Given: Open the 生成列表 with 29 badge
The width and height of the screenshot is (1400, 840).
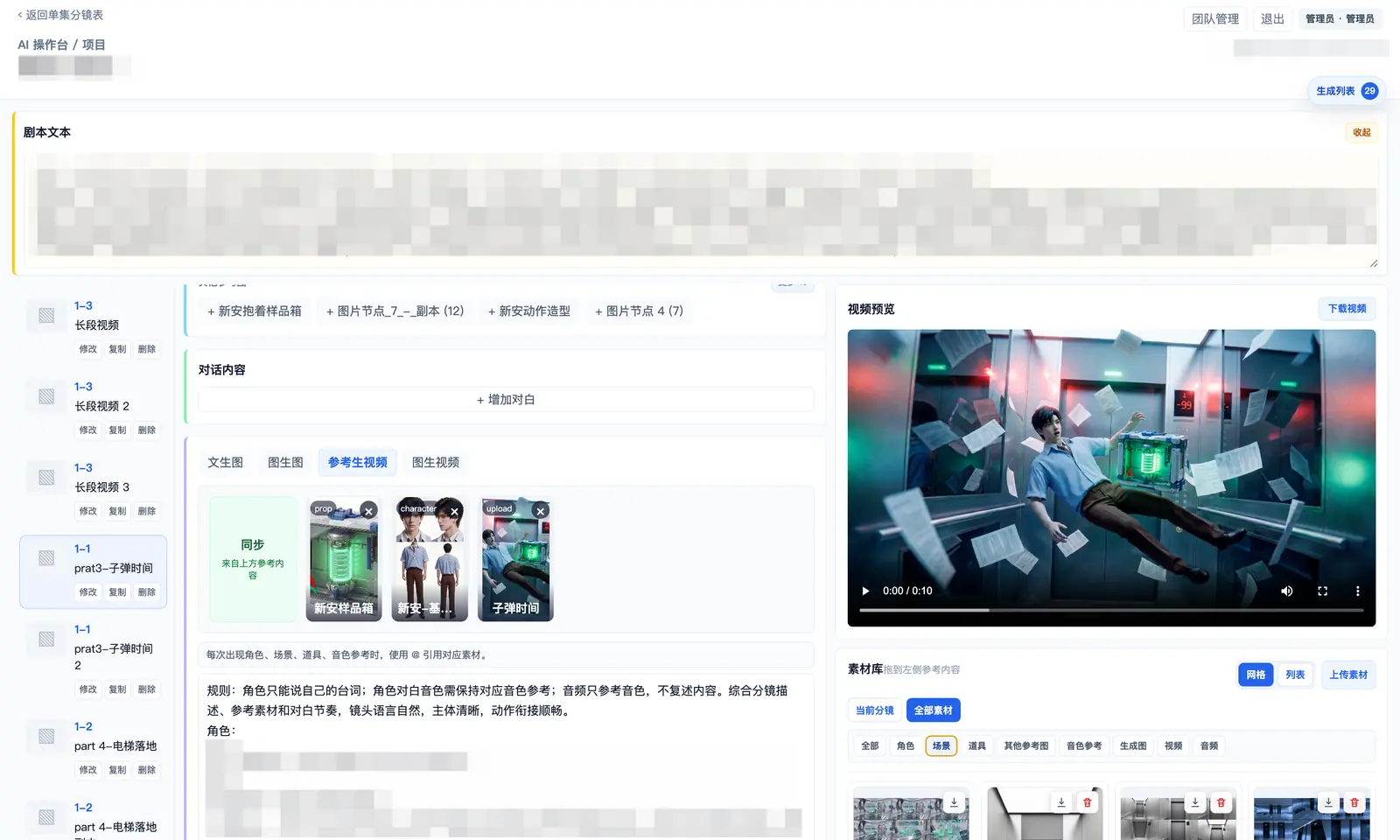Looking at the screenshot, I should point(1347,91).
